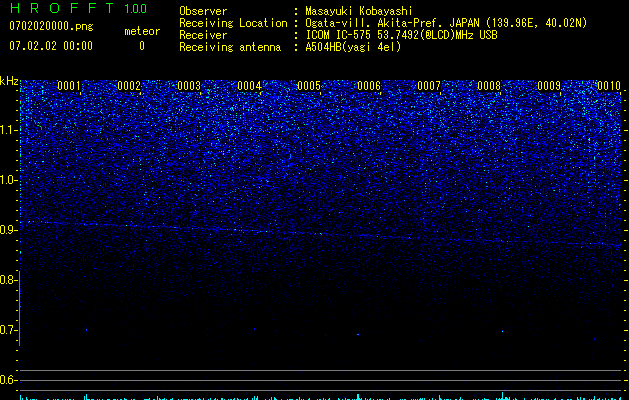Click time marker 0002
The height and width of the screenshot is (400, 629).
(129, 86)
